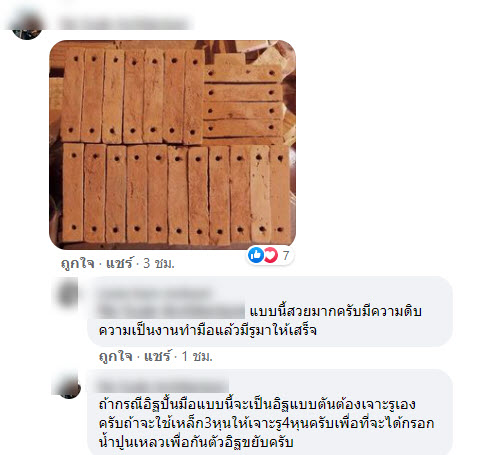Click แชร์ under the first reply
This screenshot has width=495, height=455.
157,356
